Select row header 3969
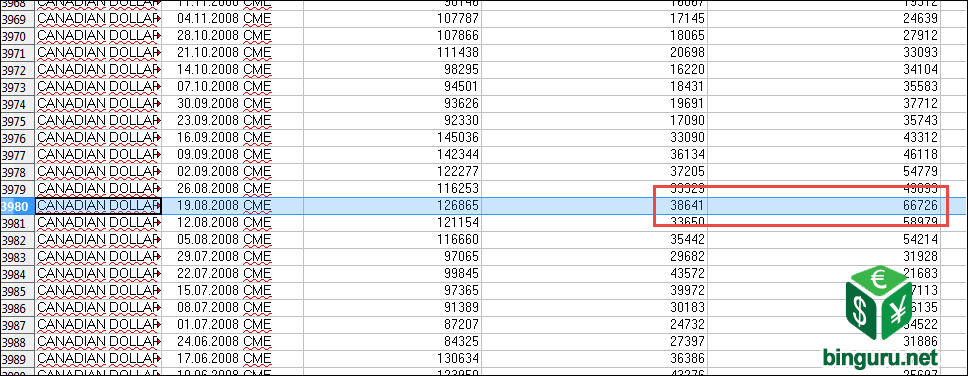The image size is (968, 376). click(x=17, y=19)
